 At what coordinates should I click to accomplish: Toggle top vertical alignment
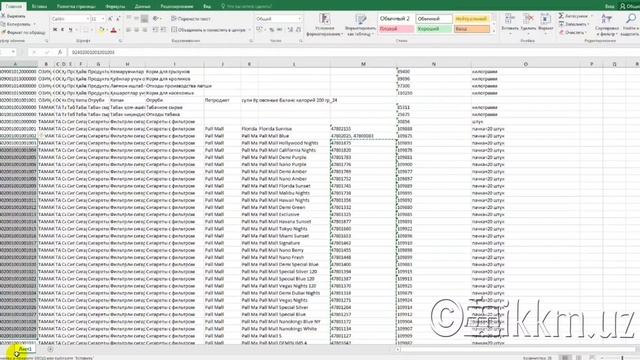pos(129,19)
